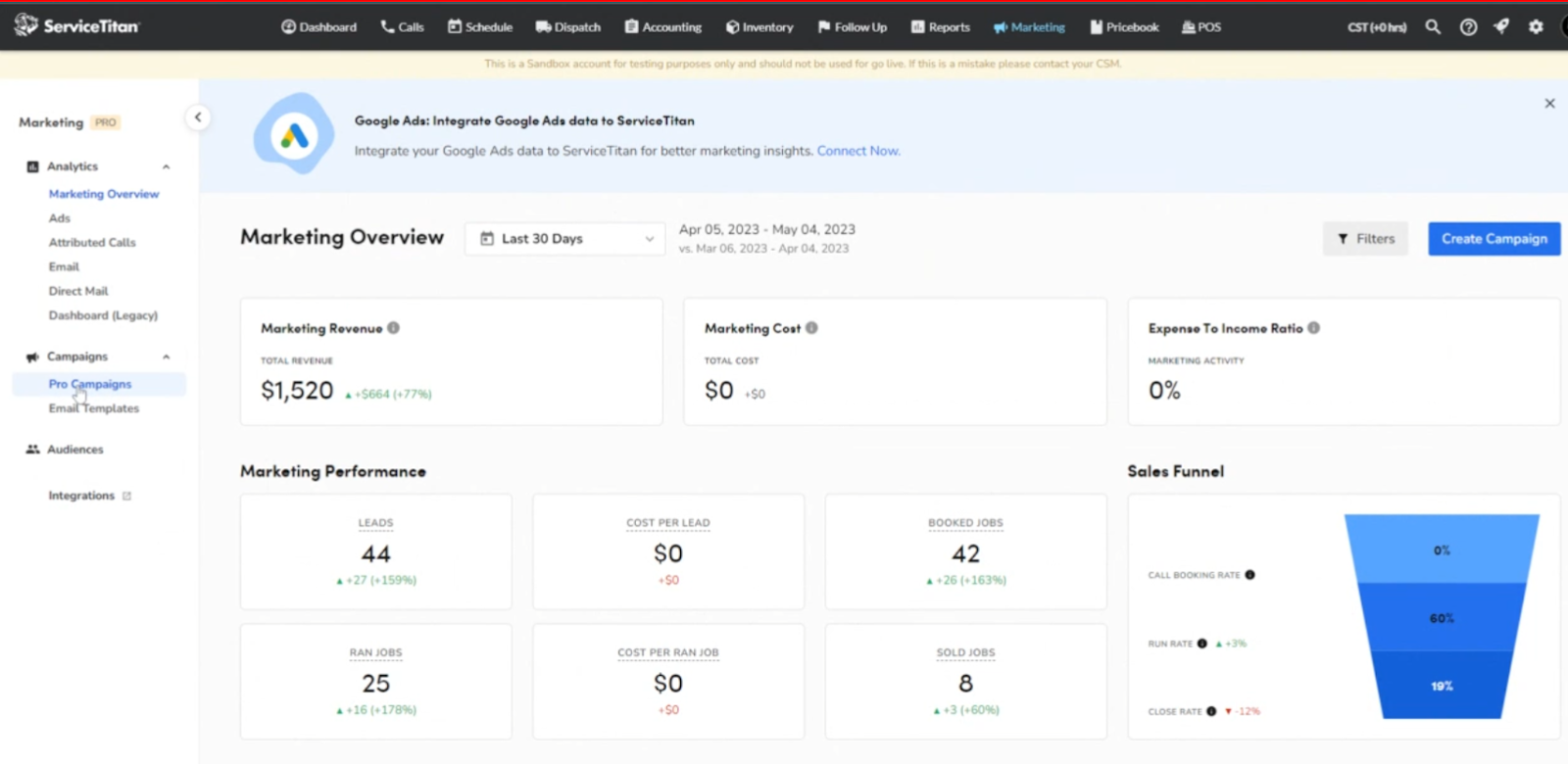Open the Pricebook menu

1124,26
